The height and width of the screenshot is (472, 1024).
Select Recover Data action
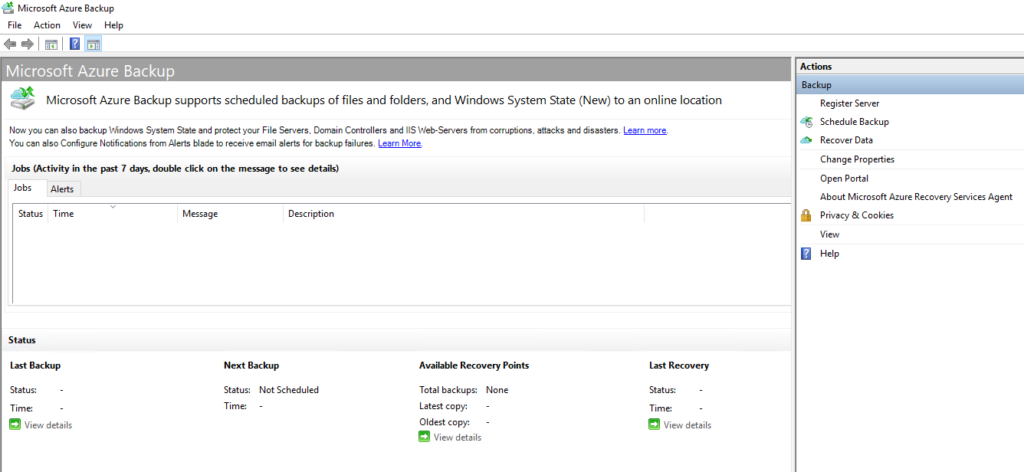click(x=846, y=140)
